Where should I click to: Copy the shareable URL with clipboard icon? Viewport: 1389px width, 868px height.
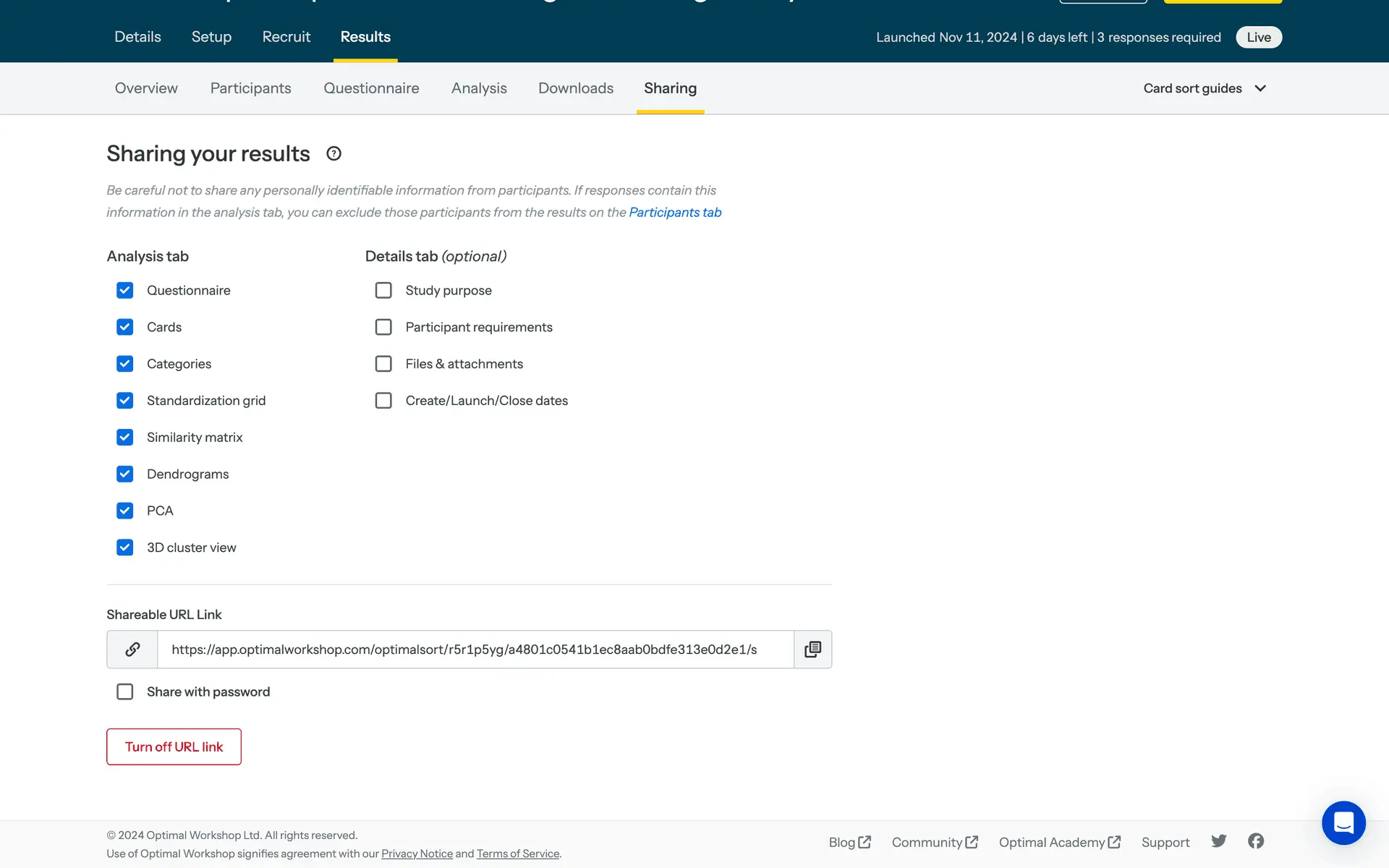[812, 650]
